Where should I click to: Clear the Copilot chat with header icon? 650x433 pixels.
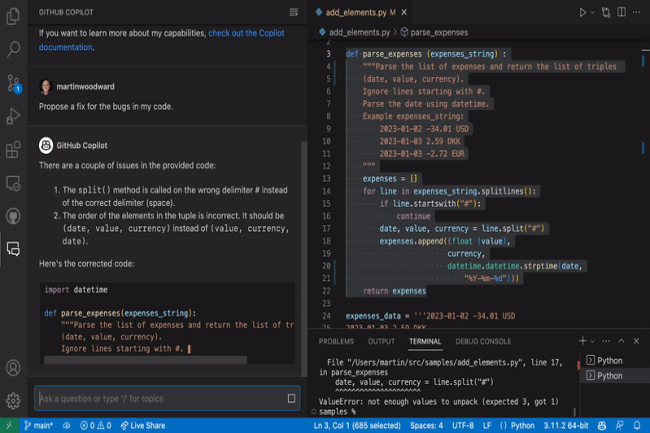click(293, 12)
